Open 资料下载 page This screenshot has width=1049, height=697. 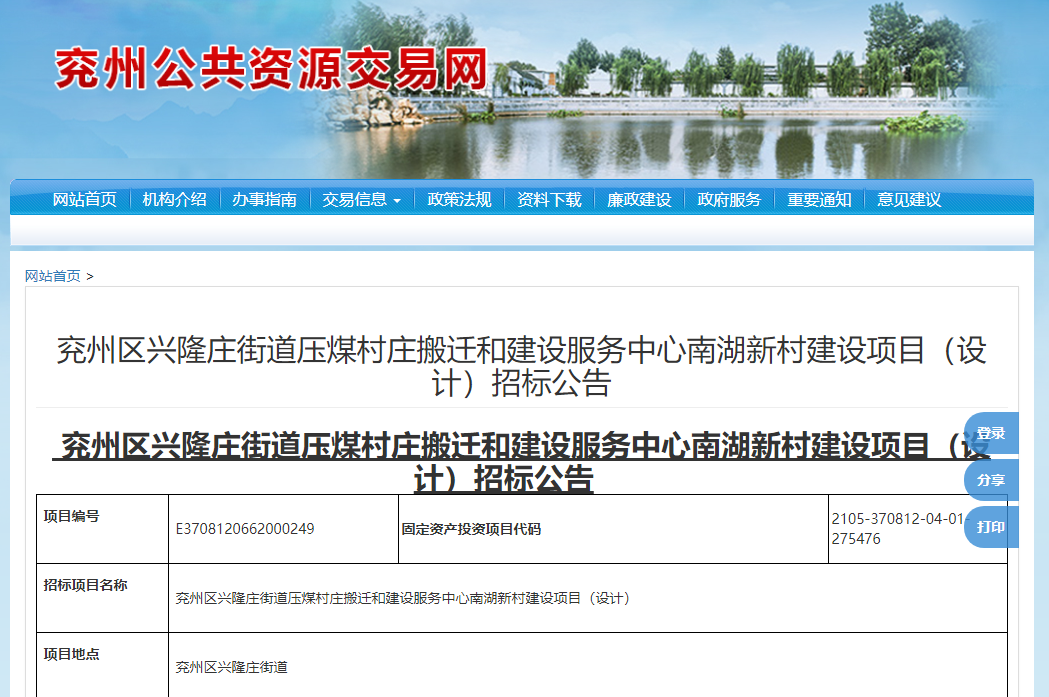click(549, 199)
